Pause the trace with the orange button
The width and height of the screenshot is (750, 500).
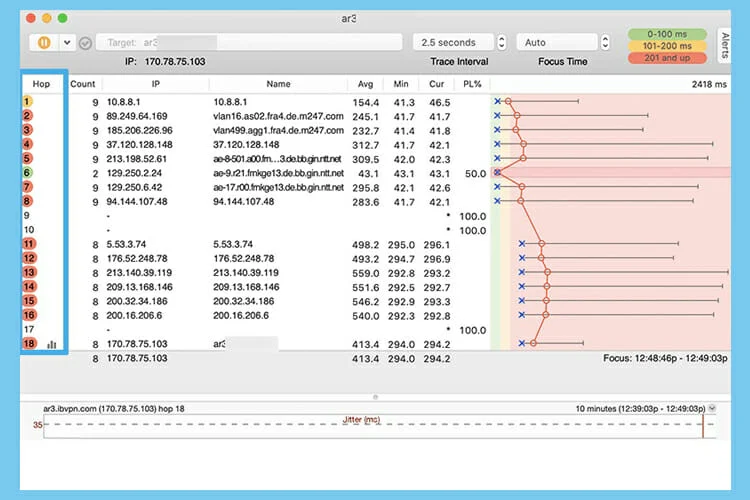pos(44,43)
